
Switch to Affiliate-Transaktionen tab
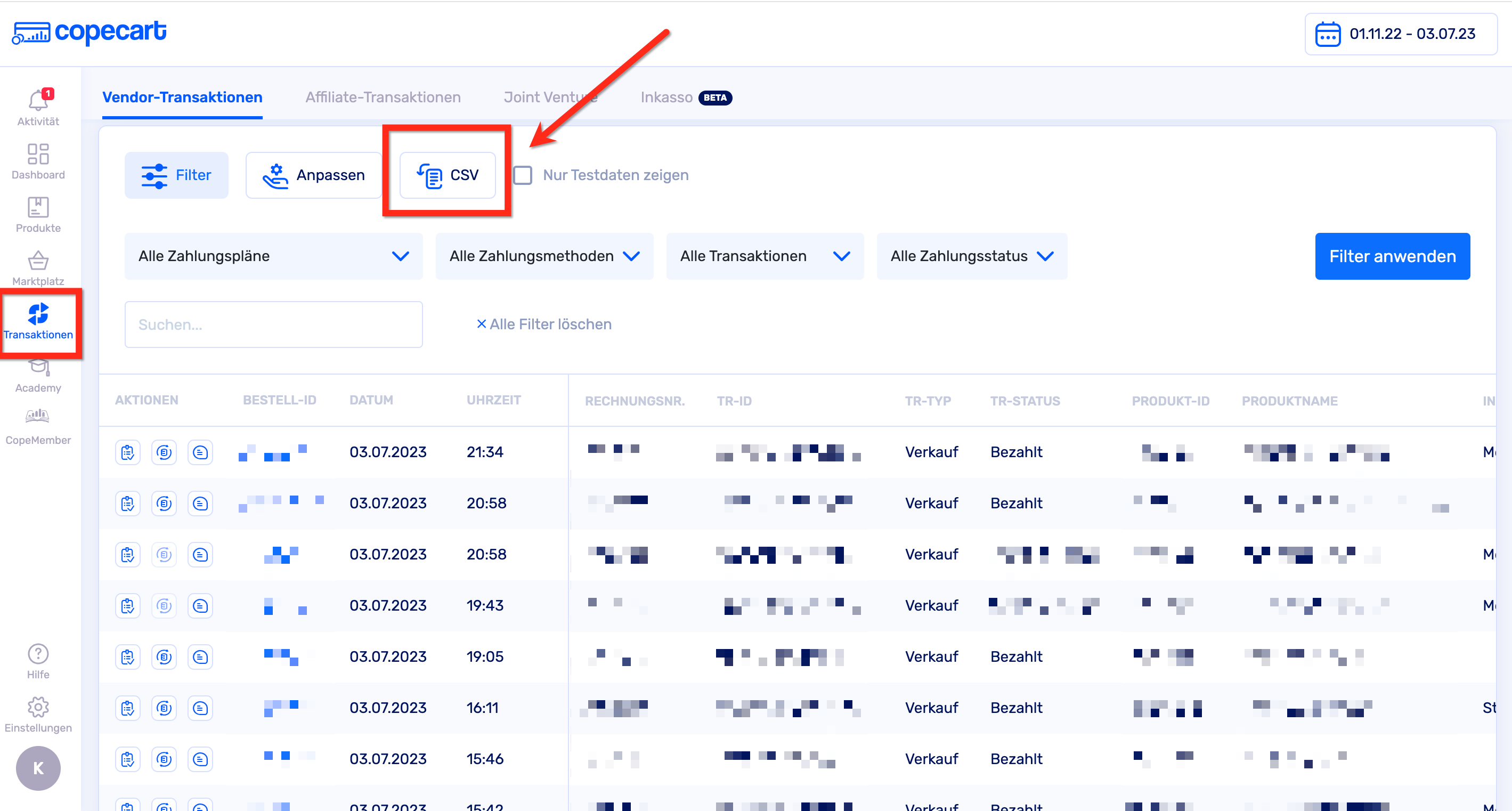(383, 97)
